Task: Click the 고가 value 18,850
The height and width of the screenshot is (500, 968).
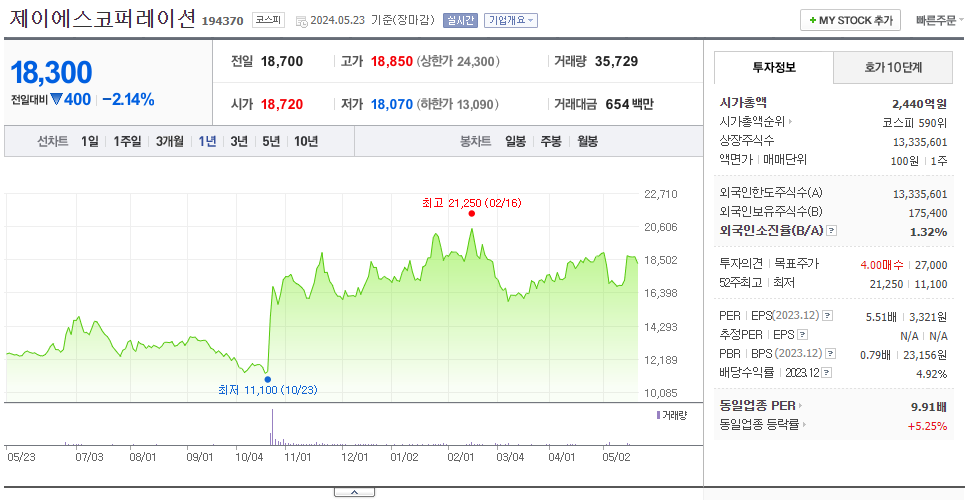Action: click(392, 61)
